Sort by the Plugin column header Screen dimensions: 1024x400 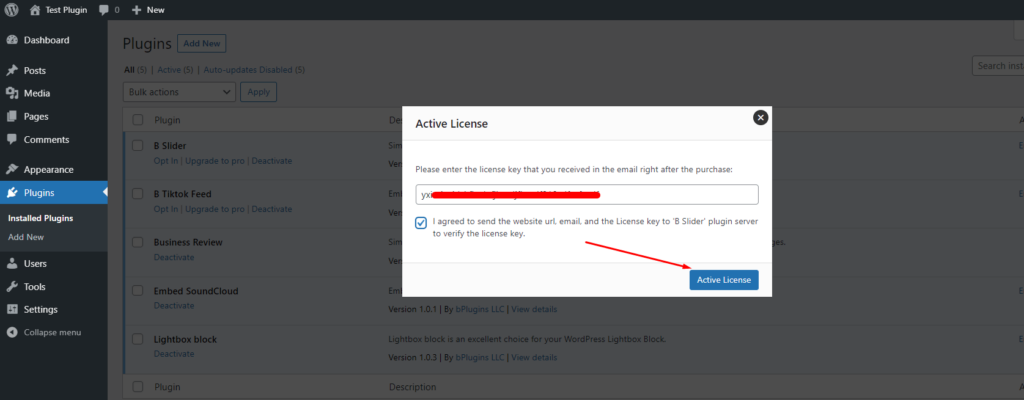167,120
